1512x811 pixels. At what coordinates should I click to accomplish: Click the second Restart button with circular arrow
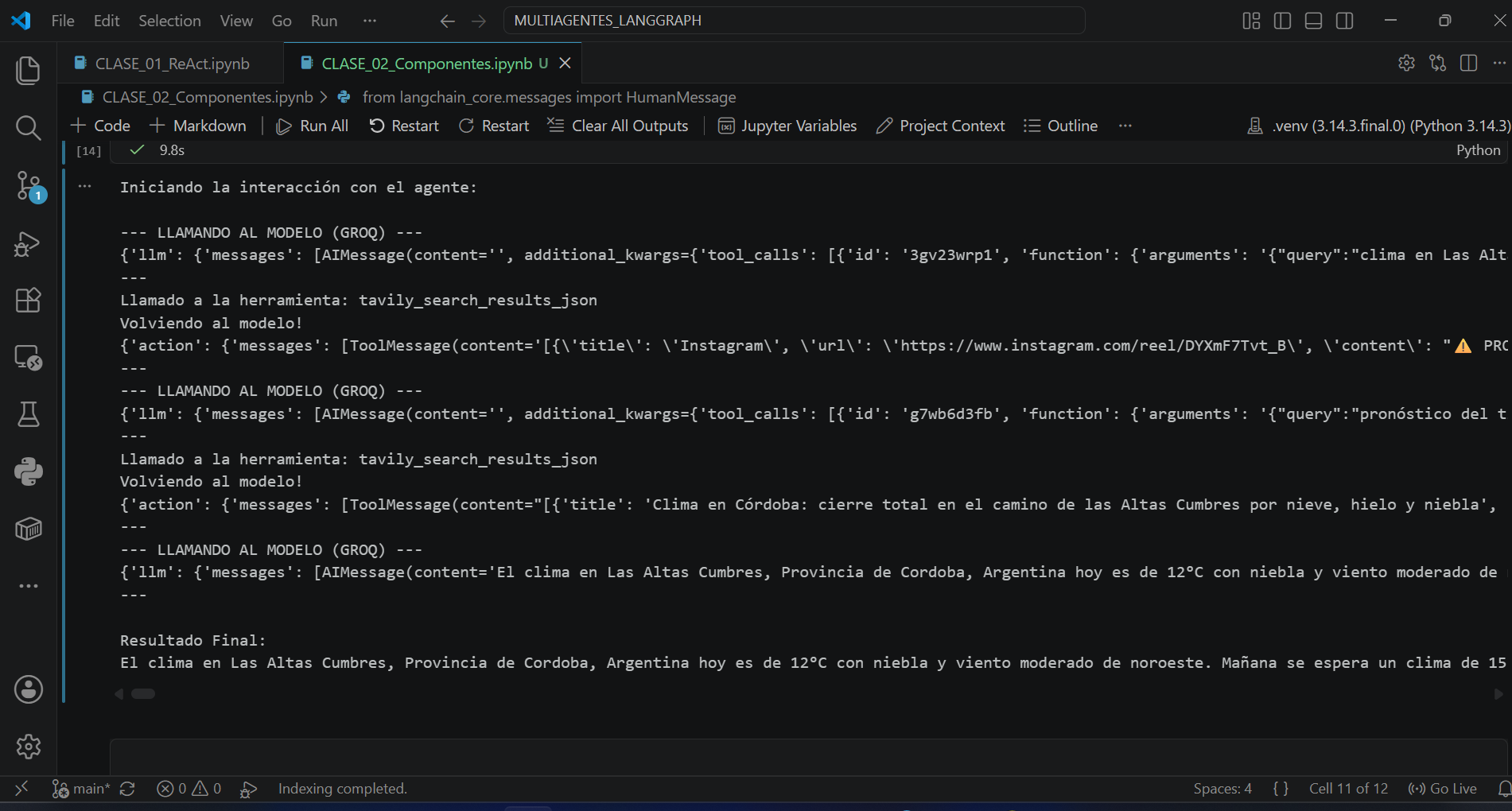[x=494, y=126]
